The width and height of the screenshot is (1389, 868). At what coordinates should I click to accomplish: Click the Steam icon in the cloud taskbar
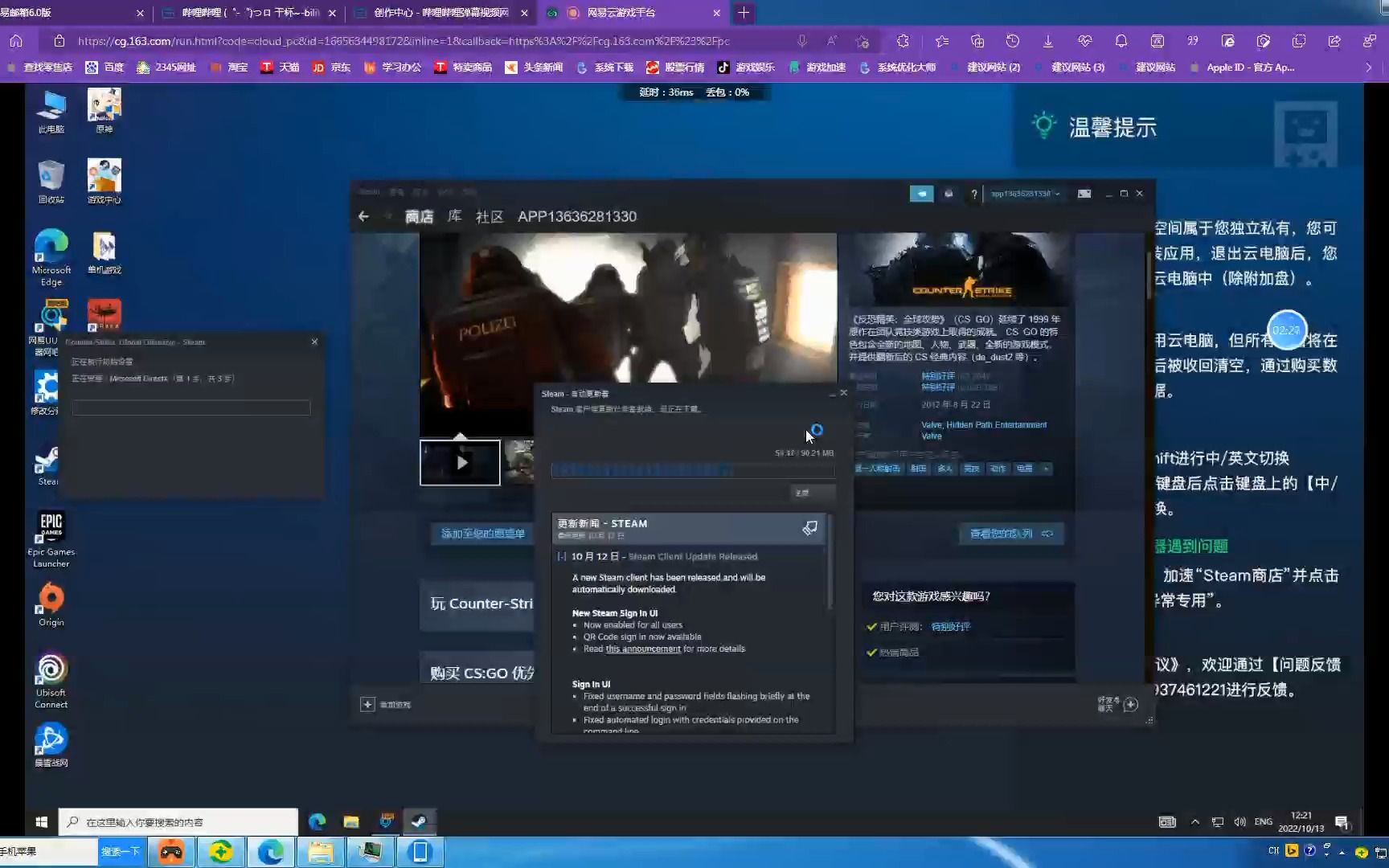pyautogui.click(x=419, y=821)
